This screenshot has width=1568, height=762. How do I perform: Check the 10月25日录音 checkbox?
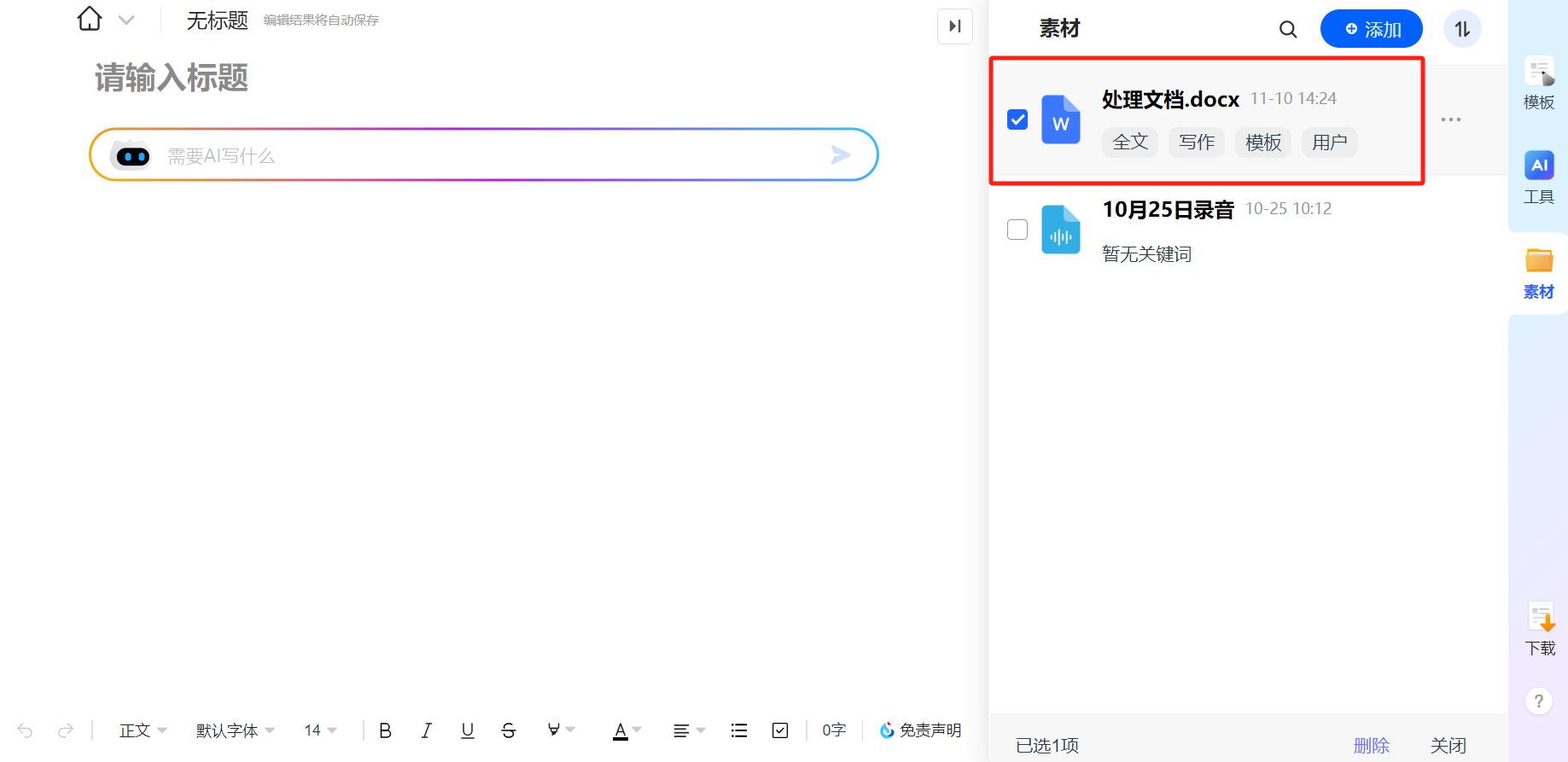[x=1017, y=230]
